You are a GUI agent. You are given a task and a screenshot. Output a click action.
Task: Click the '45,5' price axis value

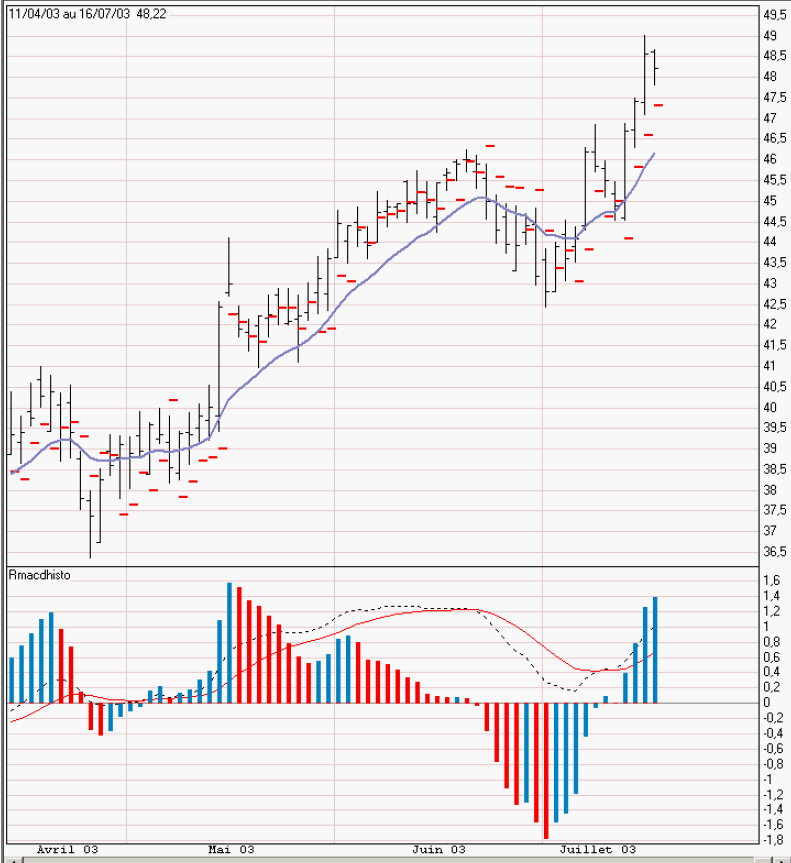pos(774,180)
